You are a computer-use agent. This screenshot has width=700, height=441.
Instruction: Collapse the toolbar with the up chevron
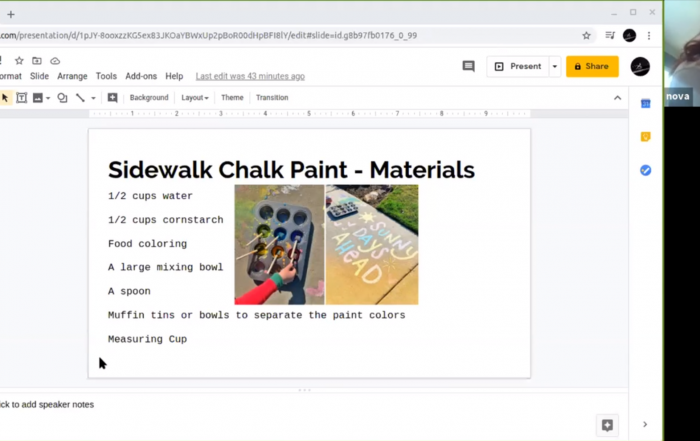tap(617, 98)
